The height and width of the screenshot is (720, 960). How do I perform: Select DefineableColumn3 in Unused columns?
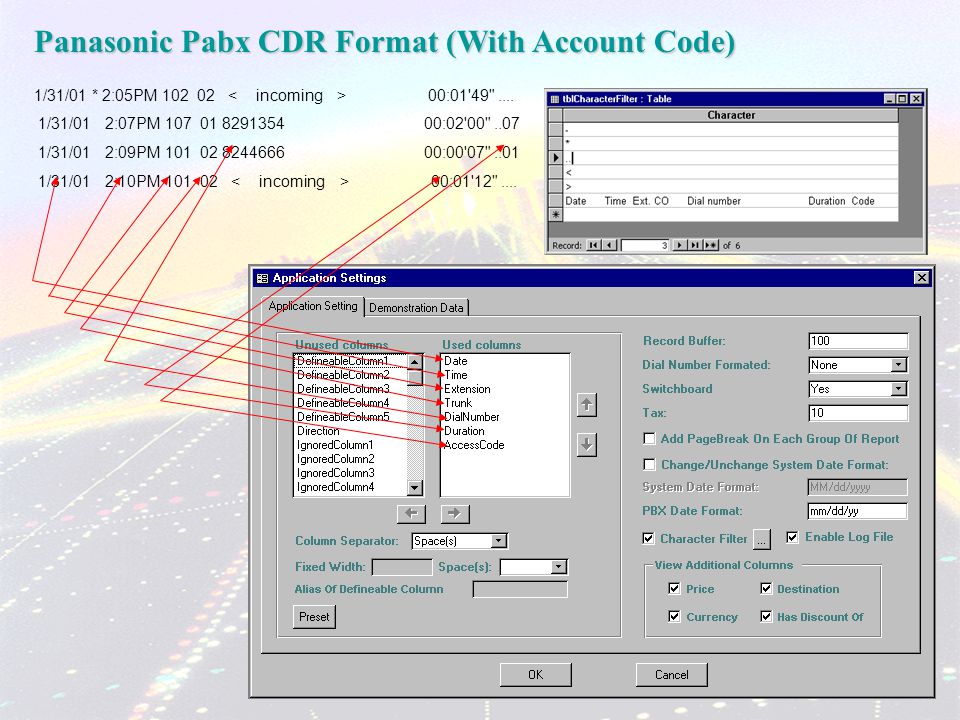(350, 389)
